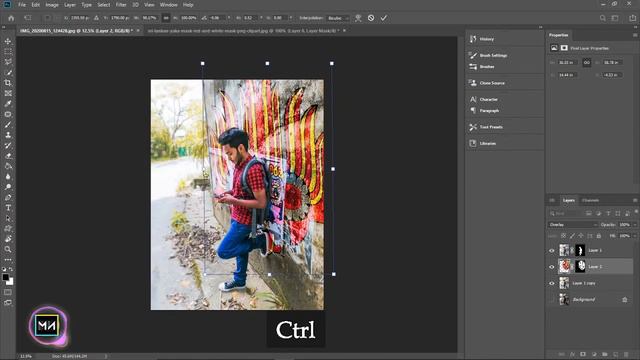Click the Background layer lock icon
Viewport: 640px width, 360px height.
pyautogui.click(x=624, y=300)
